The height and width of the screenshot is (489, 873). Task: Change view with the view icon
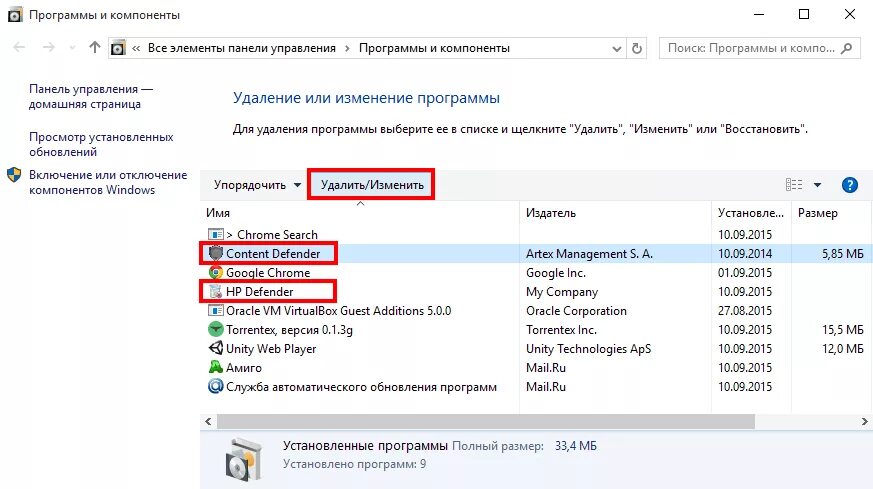coord(794,185)
